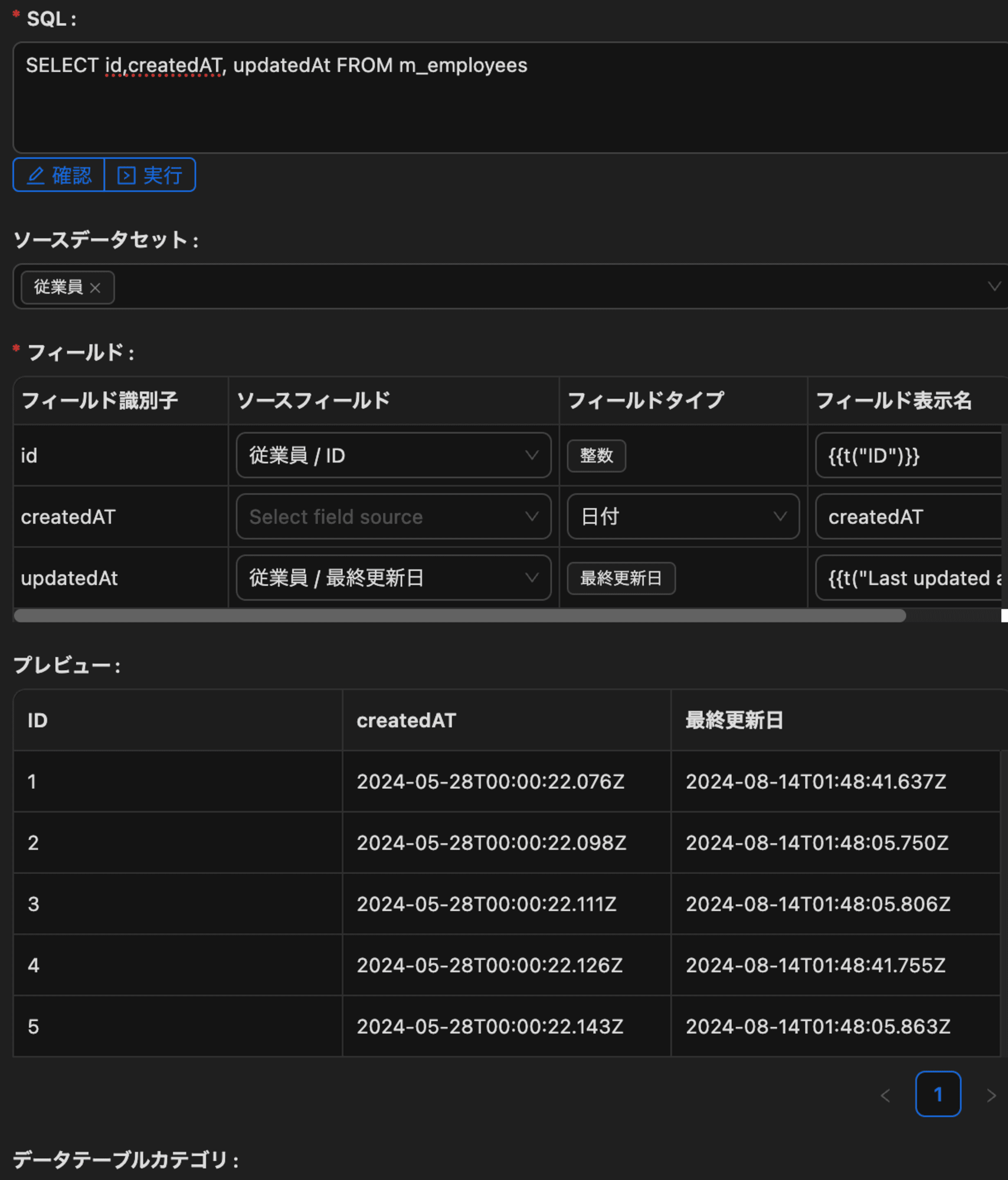This screenshot has height=1180, width=1008.
Task: Click preview row with ID 1
Action: point(508,782)
